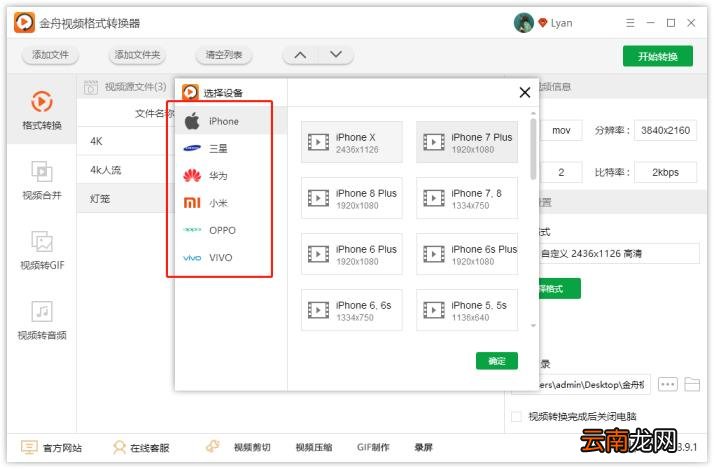Screen dimensions: 714x469
Task: Toggle 视频转换完成后关闭电脑 checkbox
Action: coord(516,416)
